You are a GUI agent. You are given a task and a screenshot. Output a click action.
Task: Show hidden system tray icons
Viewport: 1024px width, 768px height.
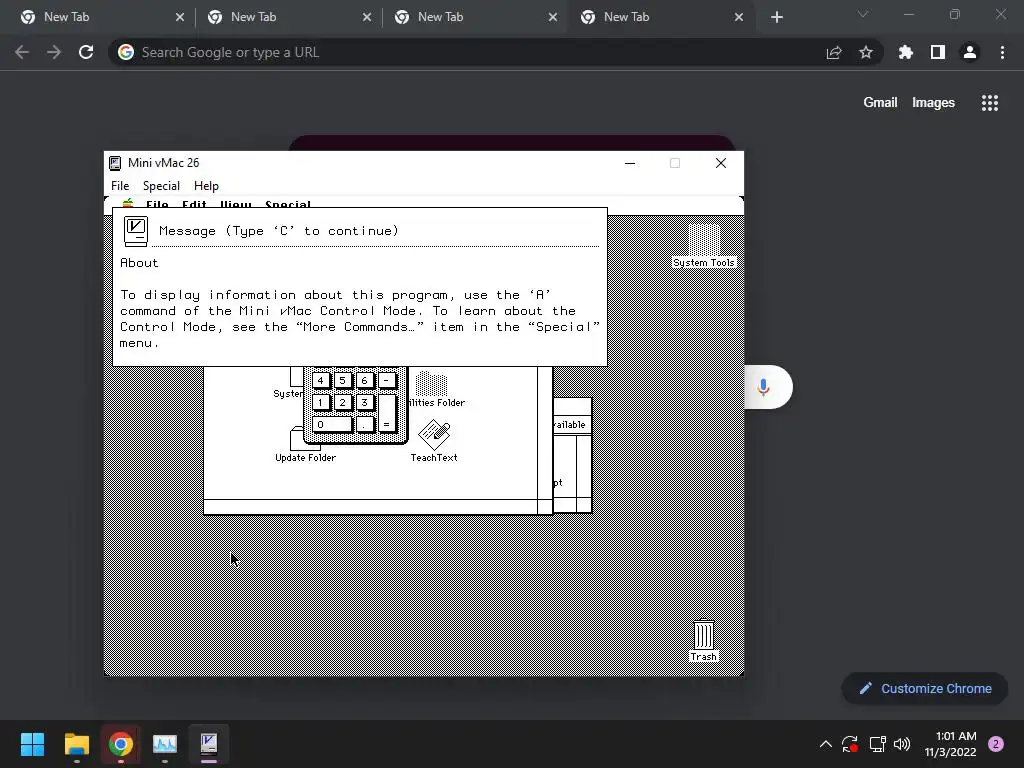[825, 744]
